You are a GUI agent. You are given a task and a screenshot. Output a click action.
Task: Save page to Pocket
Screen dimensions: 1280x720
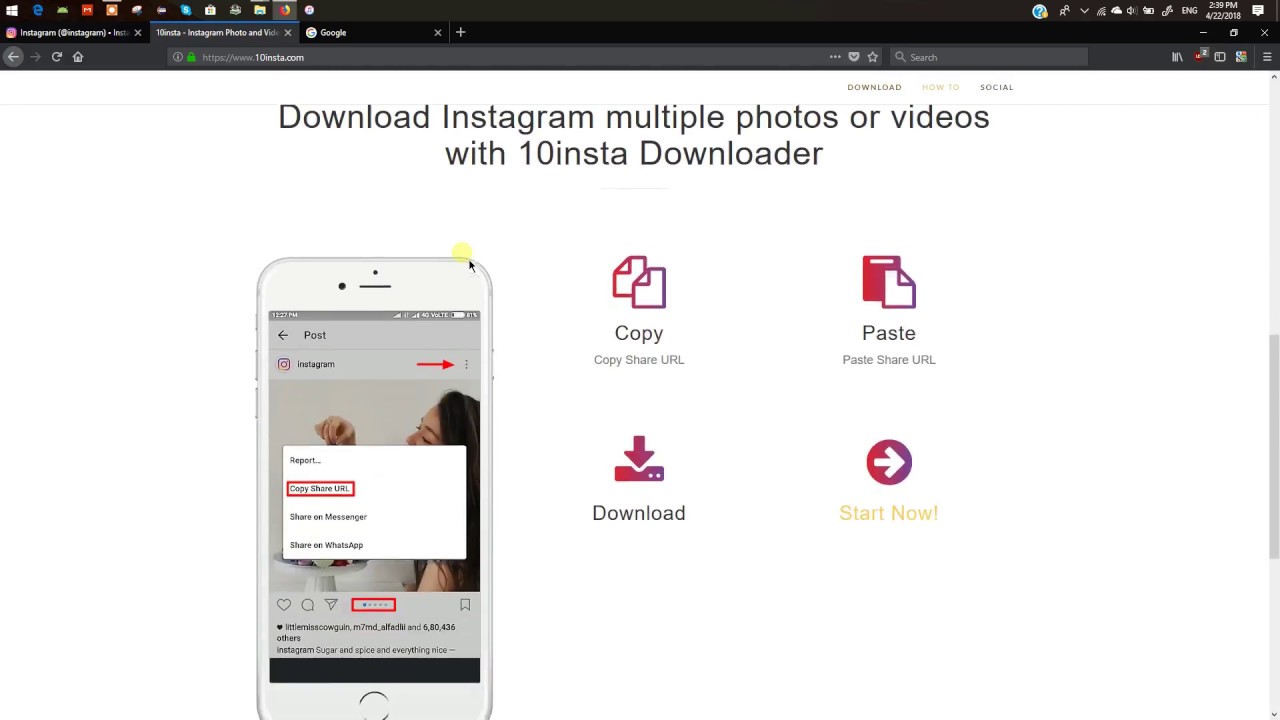click(x=854, y=57)
